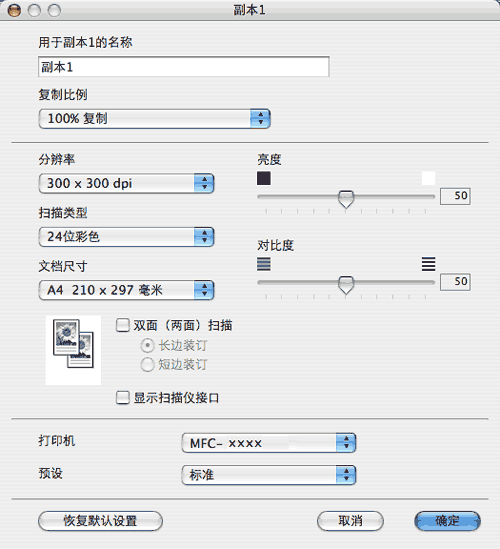The image size is (500, 549).
Task: Click the white brightness square icon
Action: point(428,178)
